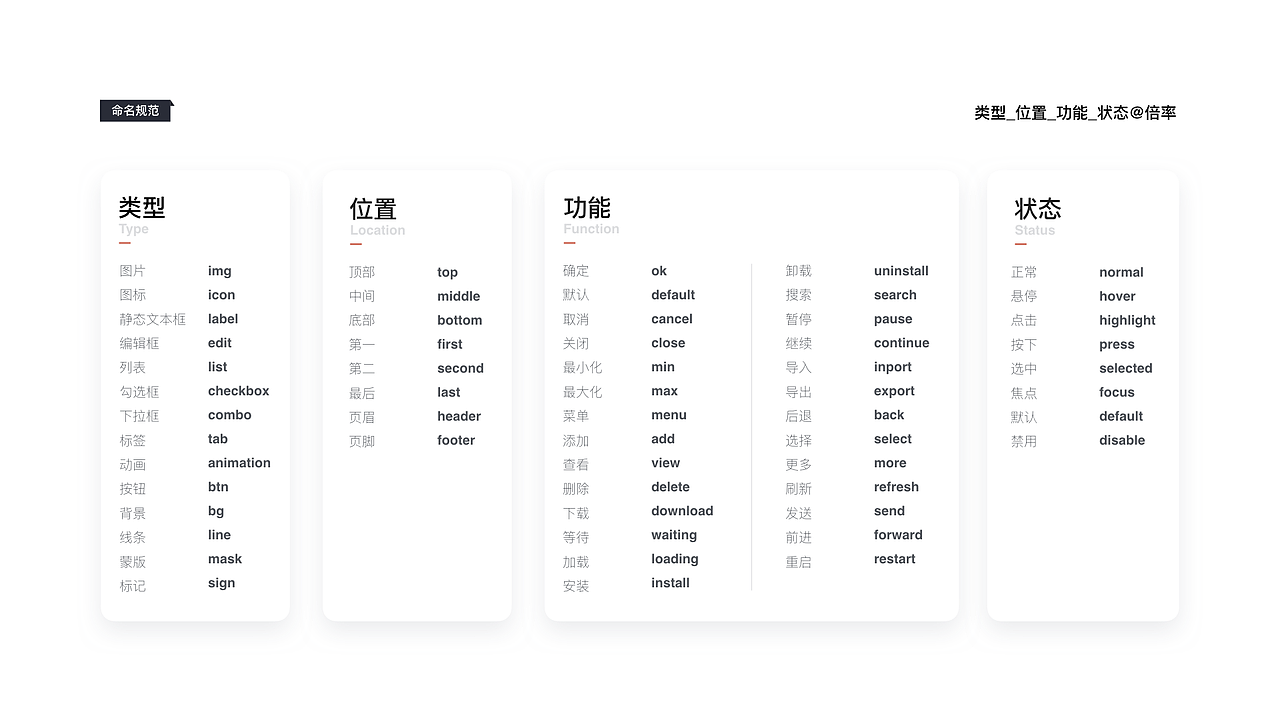Image resolution: width=1280 pixels, height=720 pixels.
Task: Click the 'mask' entry
Action: coord(225,559)
